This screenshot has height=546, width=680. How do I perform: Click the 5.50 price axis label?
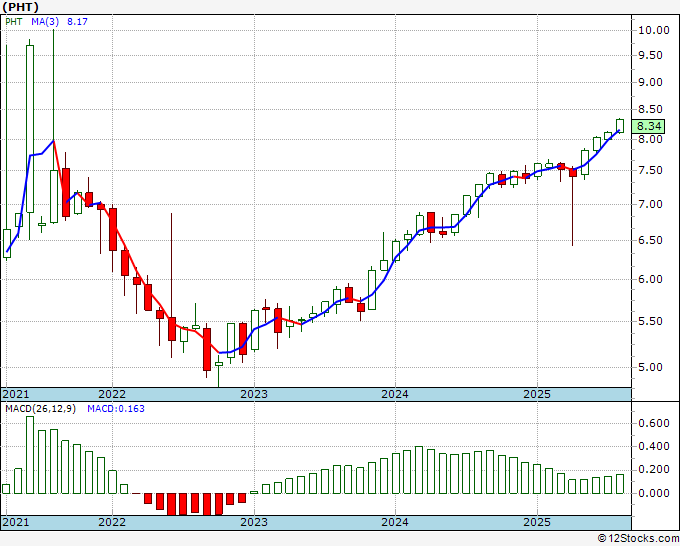(650, 321)
